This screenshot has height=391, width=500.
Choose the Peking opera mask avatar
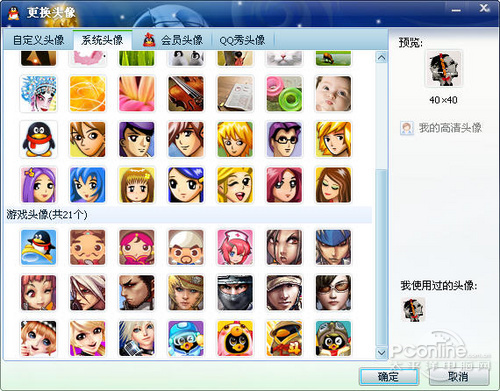click(38, 94)
